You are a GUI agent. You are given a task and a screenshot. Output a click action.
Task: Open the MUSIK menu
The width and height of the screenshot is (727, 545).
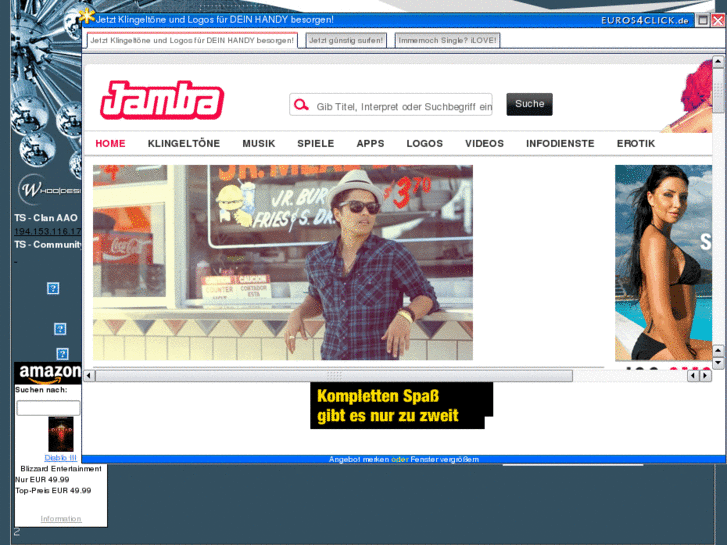click(x=259, y=143)
